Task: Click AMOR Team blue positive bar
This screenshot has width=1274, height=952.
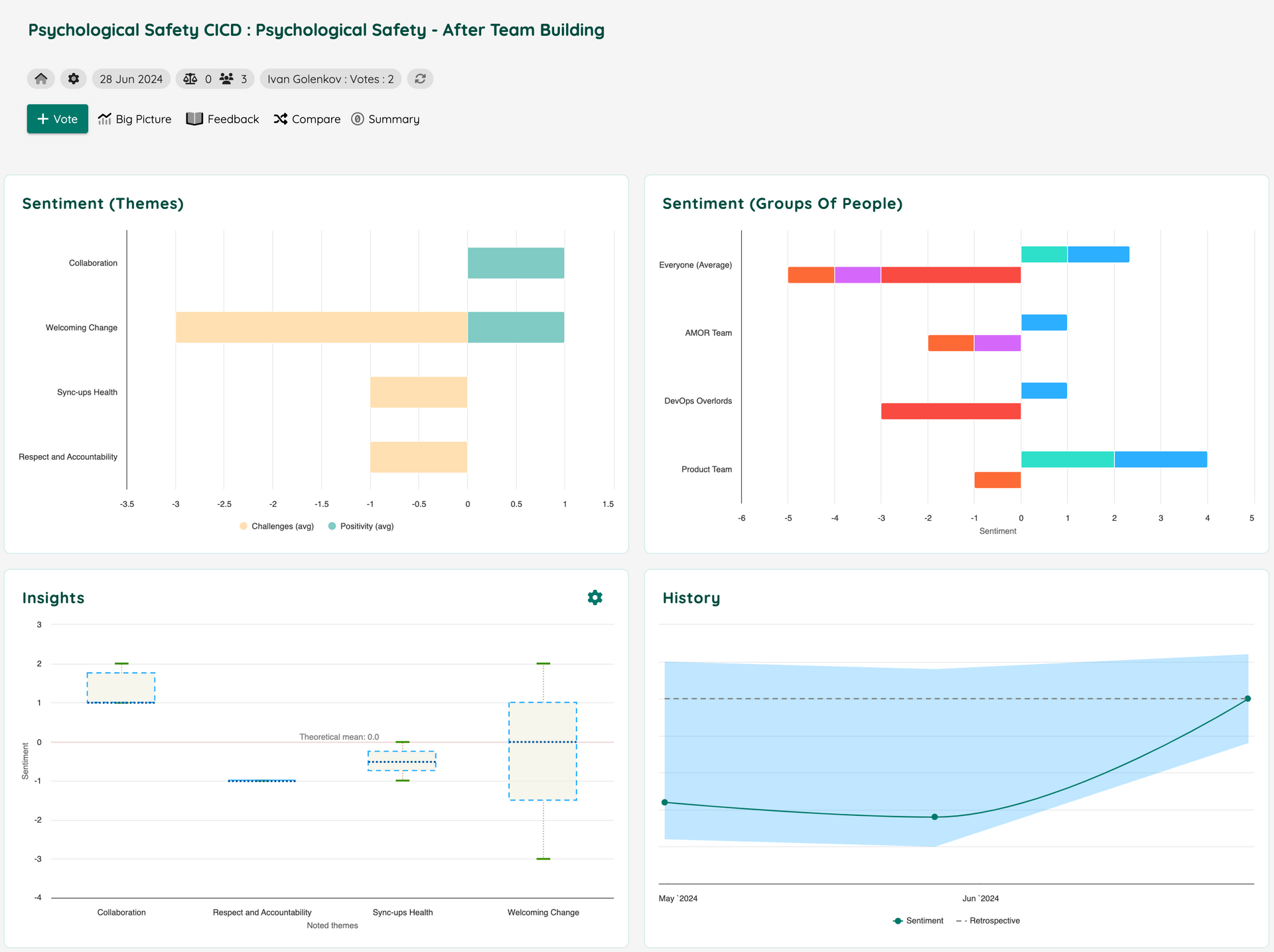Action: pos(1044,322)
